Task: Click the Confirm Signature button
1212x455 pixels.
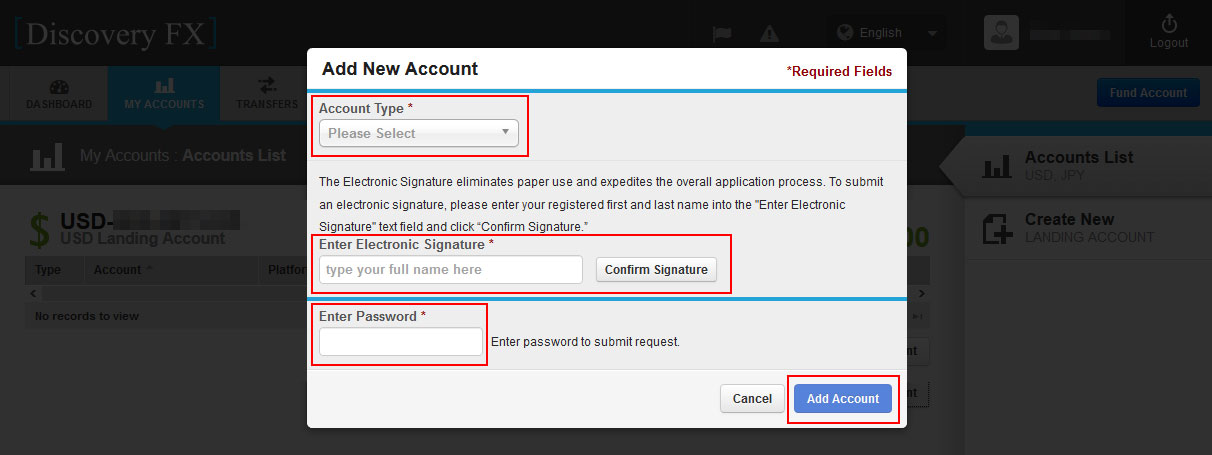Action: click(656, 270)
